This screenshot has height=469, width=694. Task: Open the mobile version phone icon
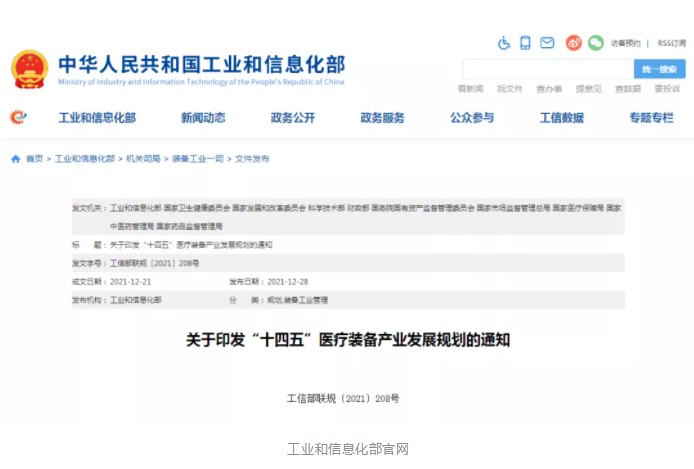525,43
